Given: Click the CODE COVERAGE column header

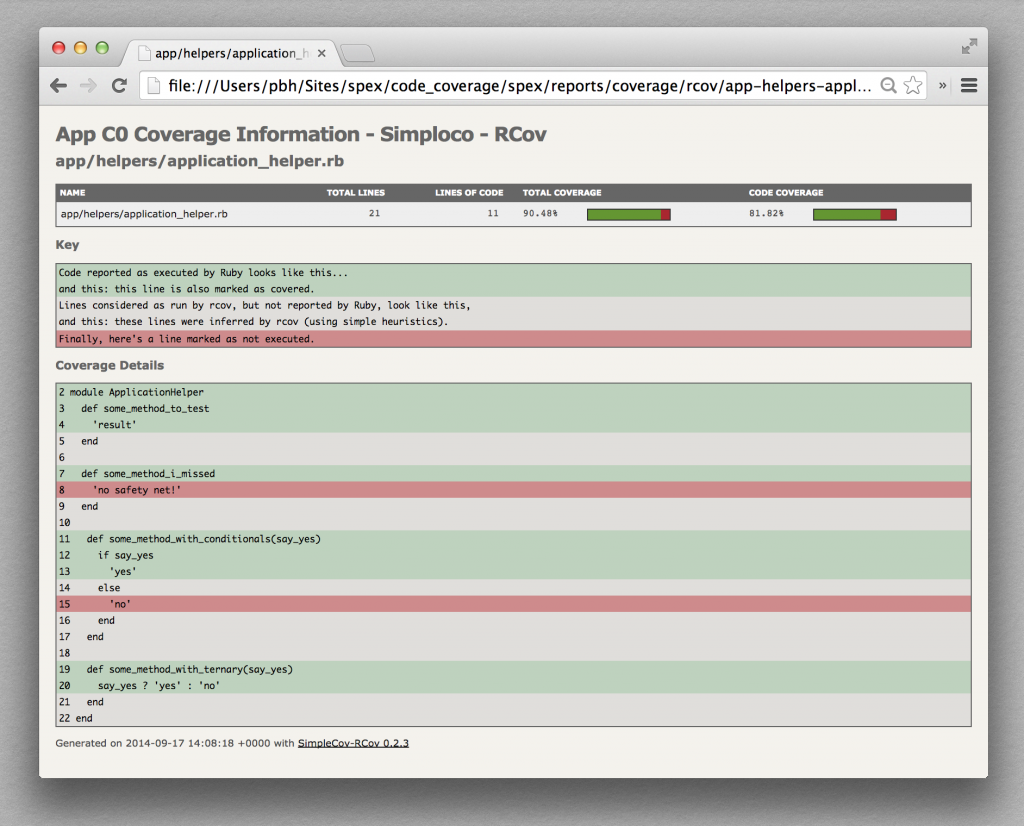Looking at the screenshot, I should point(786,193).
